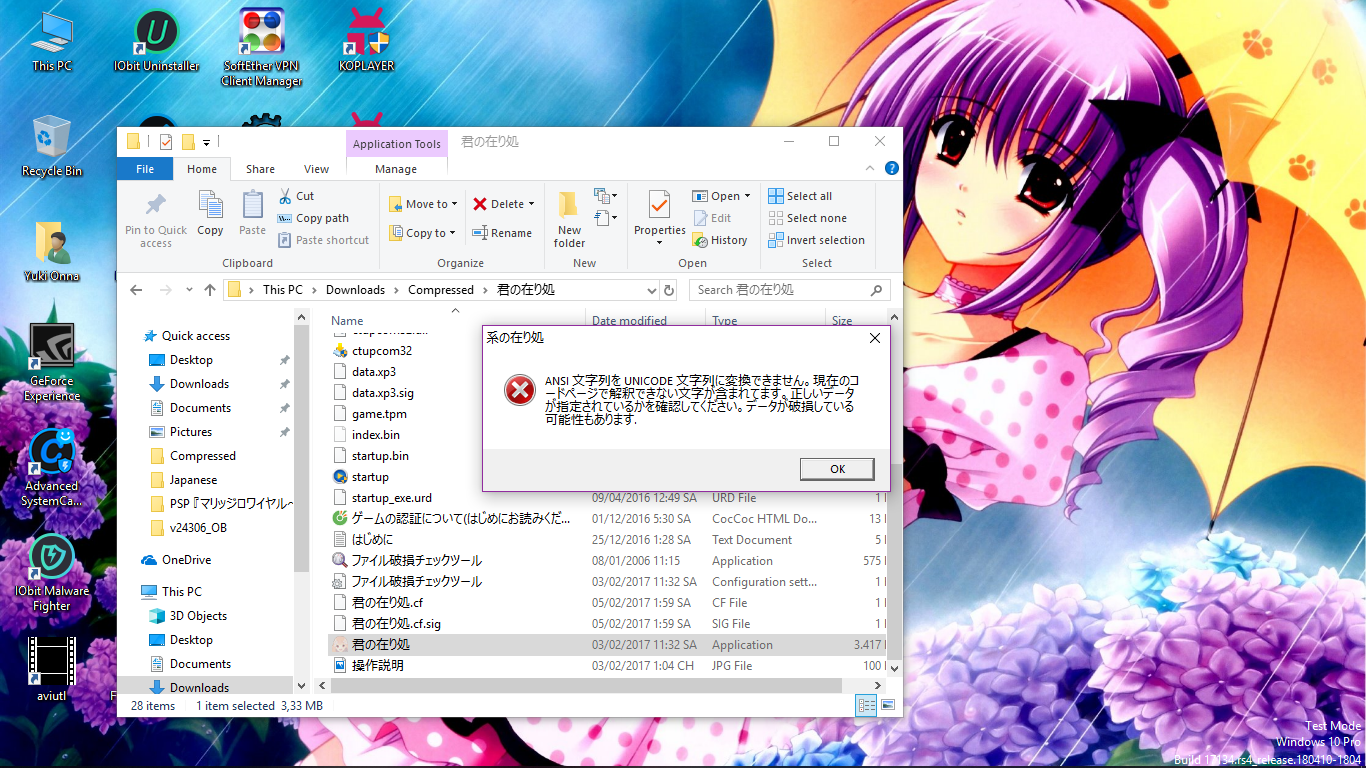Click Pin to Quick access ribbon icon
1366x768 pixels.
pos(156,219)
